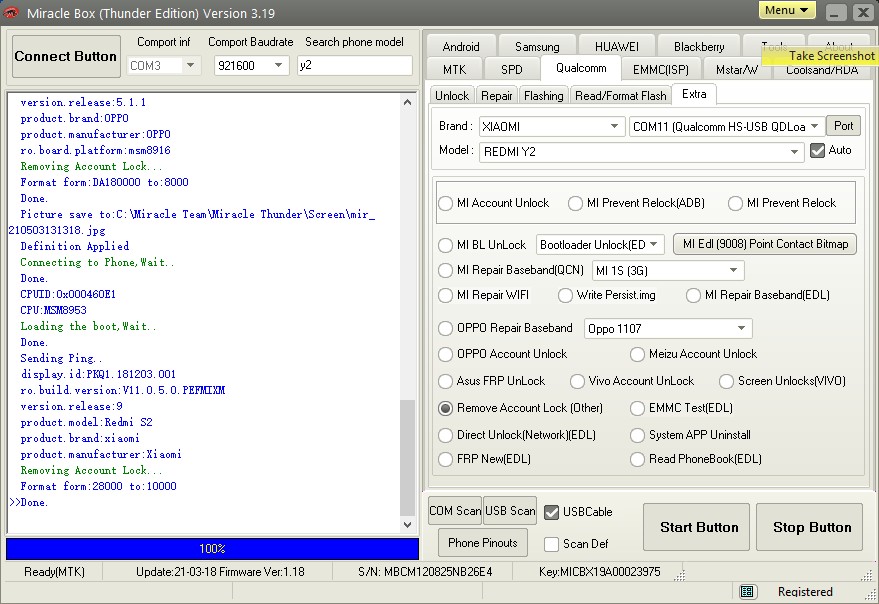
Task: Switch to the Android tab
Action: pyautogui.click(x=461, y=47)
